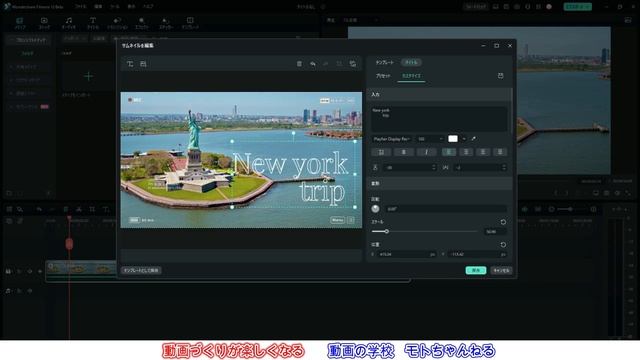Reset the scale value

[x=503, y=222]
